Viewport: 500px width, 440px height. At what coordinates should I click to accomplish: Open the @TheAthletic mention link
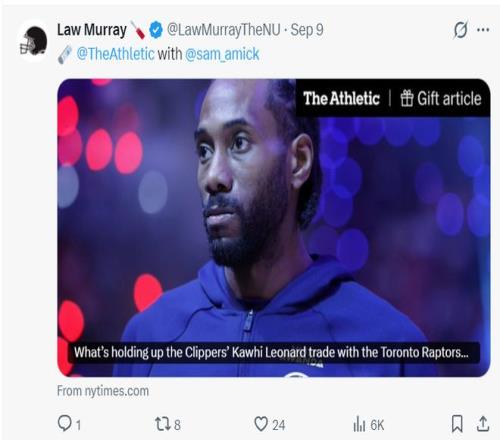click(115, 54)
